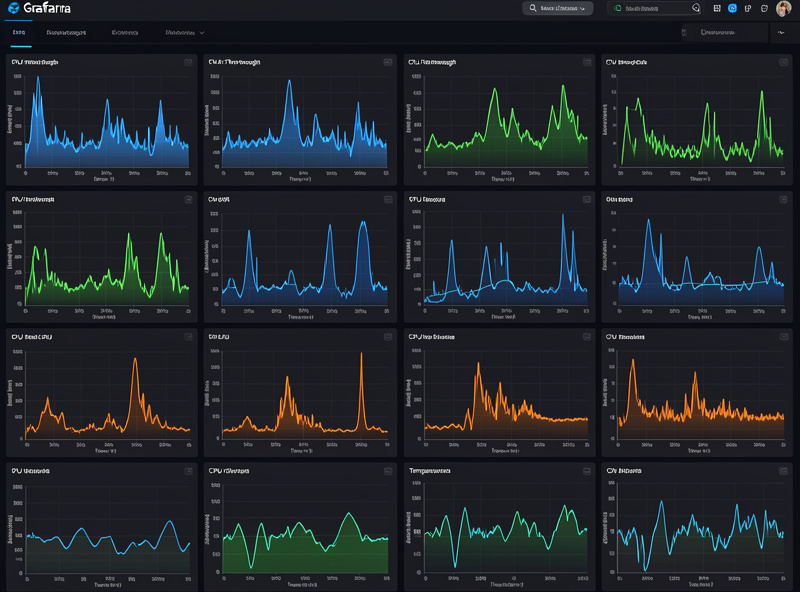
Task: Click the header icon just left of avatar
Action: point(764,8)
